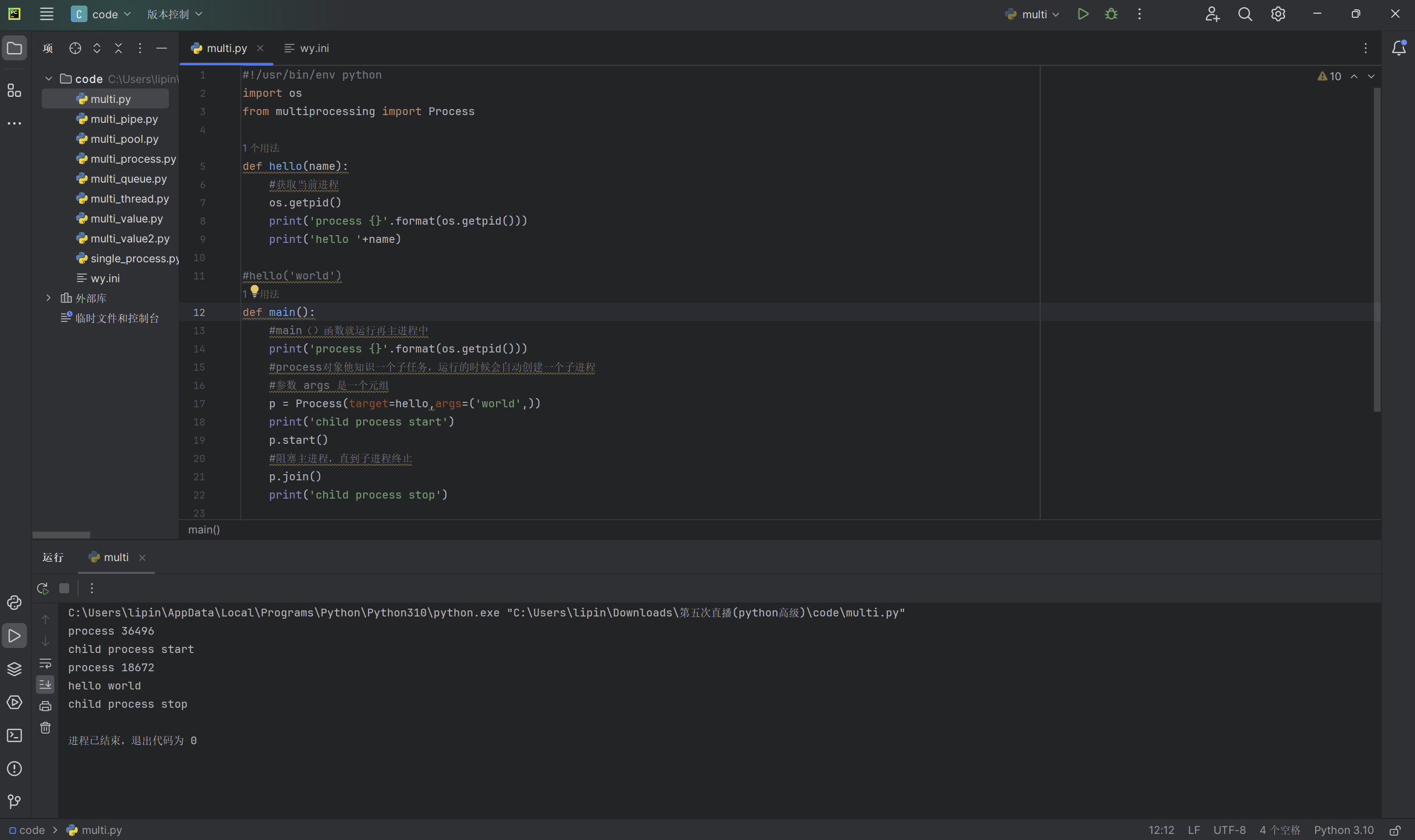Click the lightbulb quick-fix near main
Image resolution: width=1415 pixels, height=840 pixels.
[254, 291]
